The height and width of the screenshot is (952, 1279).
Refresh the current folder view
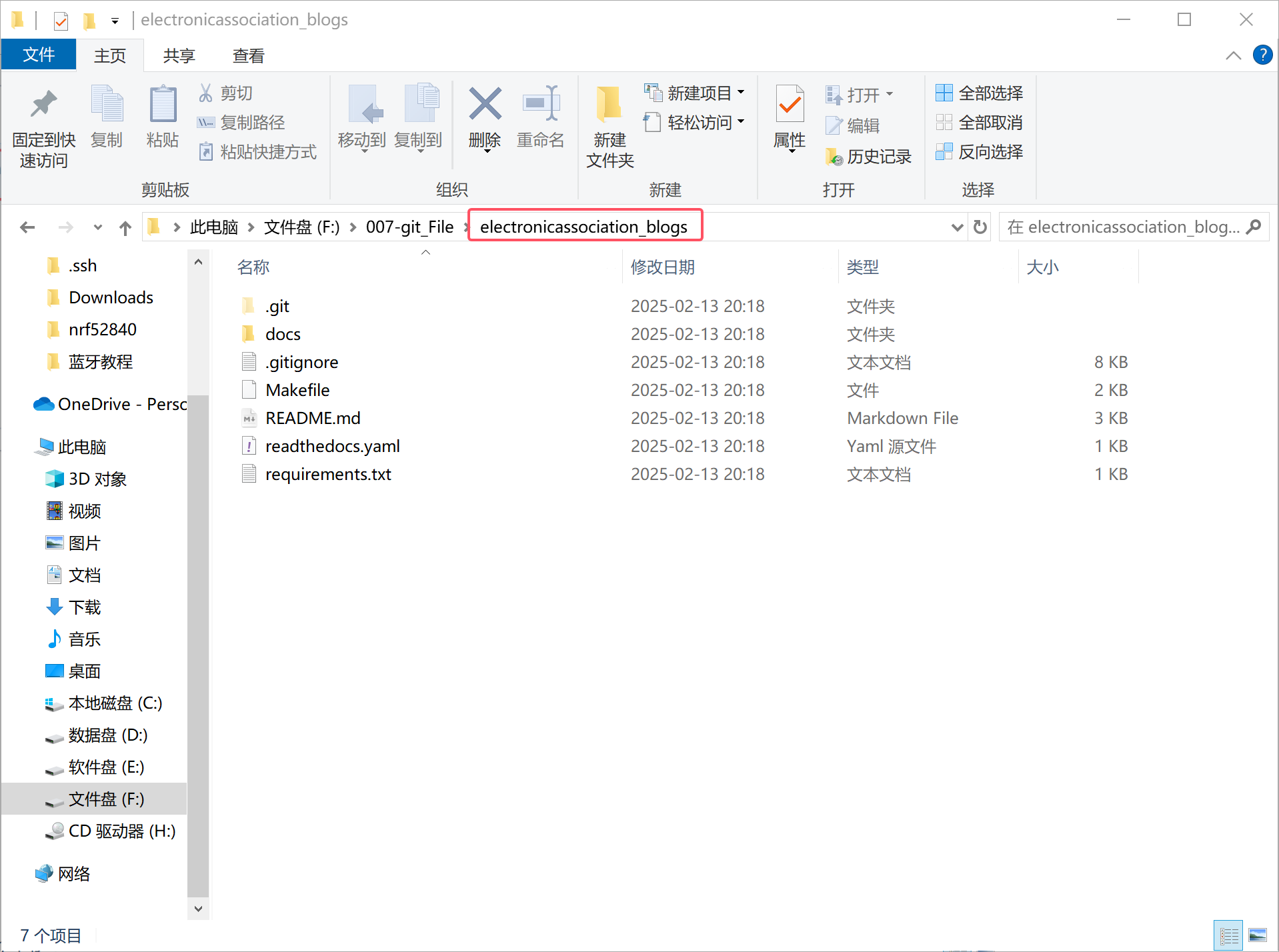click(980, 227)
